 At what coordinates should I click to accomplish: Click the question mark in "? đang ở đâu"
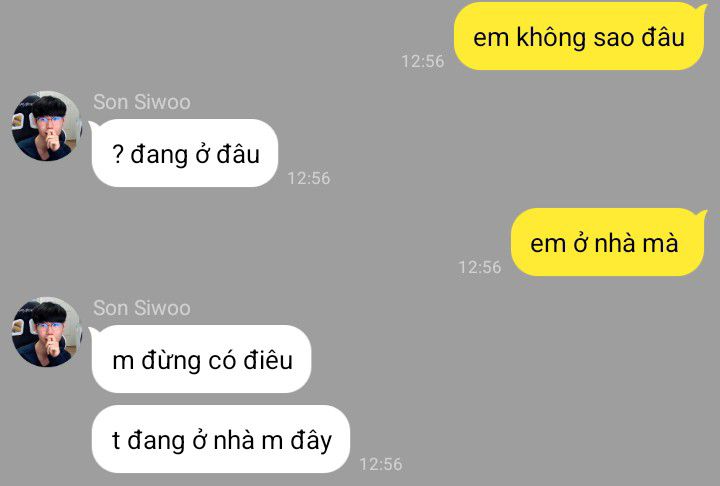[x=118, y=154]
